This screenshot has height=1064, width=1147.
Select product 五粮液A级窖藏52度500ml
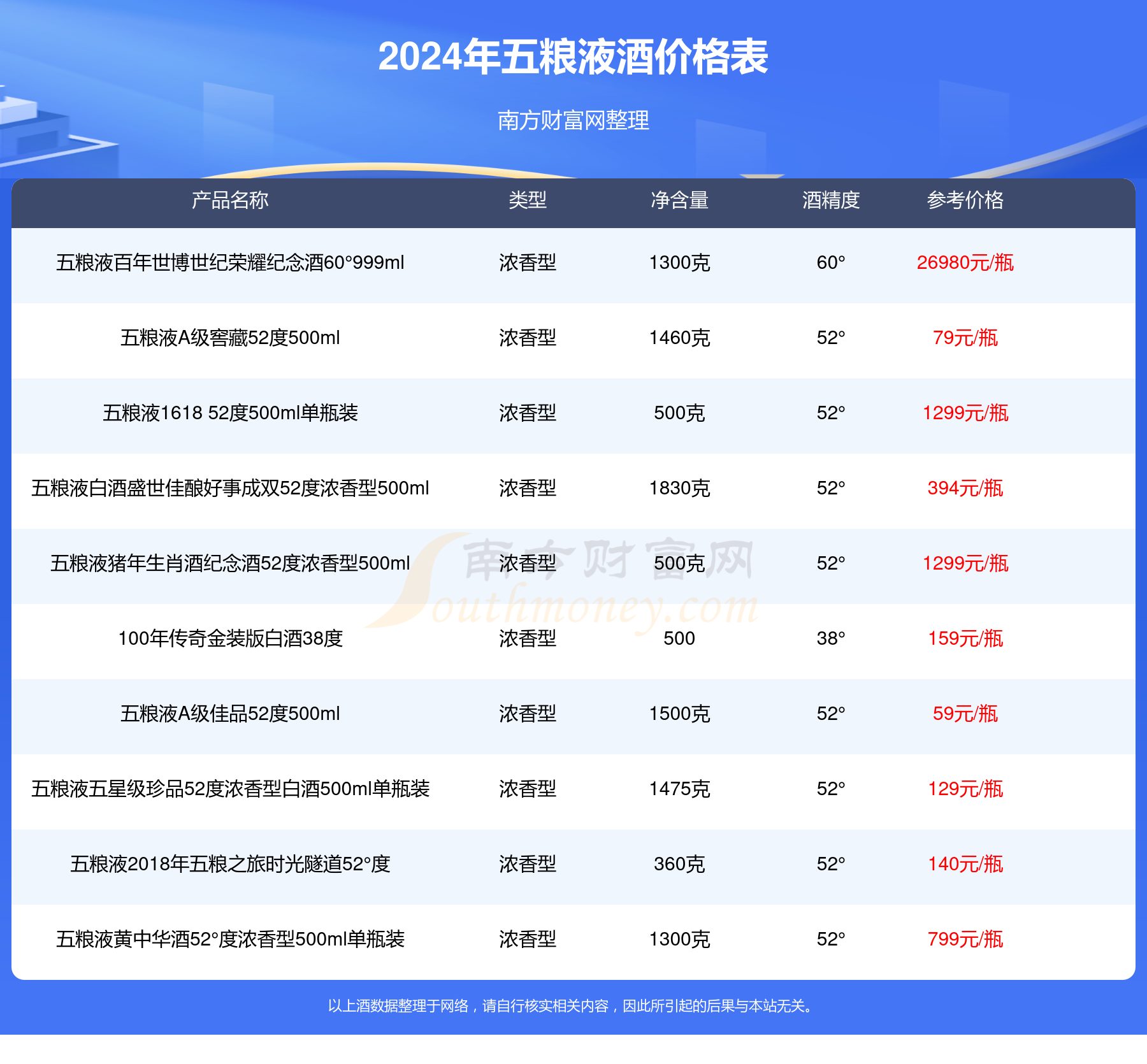pos(230,338)
